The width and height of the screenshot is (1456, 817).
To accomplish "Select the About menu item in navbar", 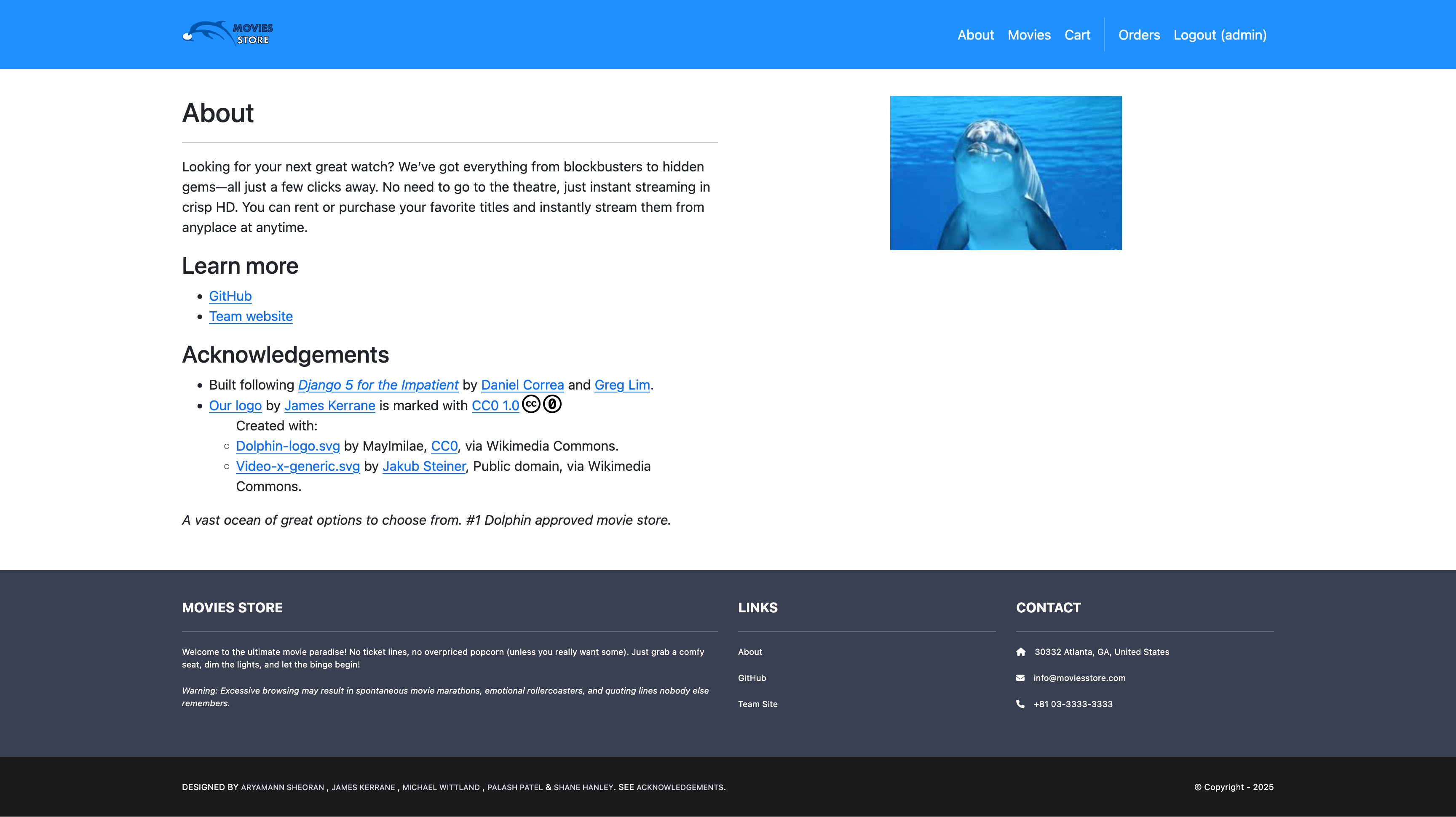I will pos(975,35).
